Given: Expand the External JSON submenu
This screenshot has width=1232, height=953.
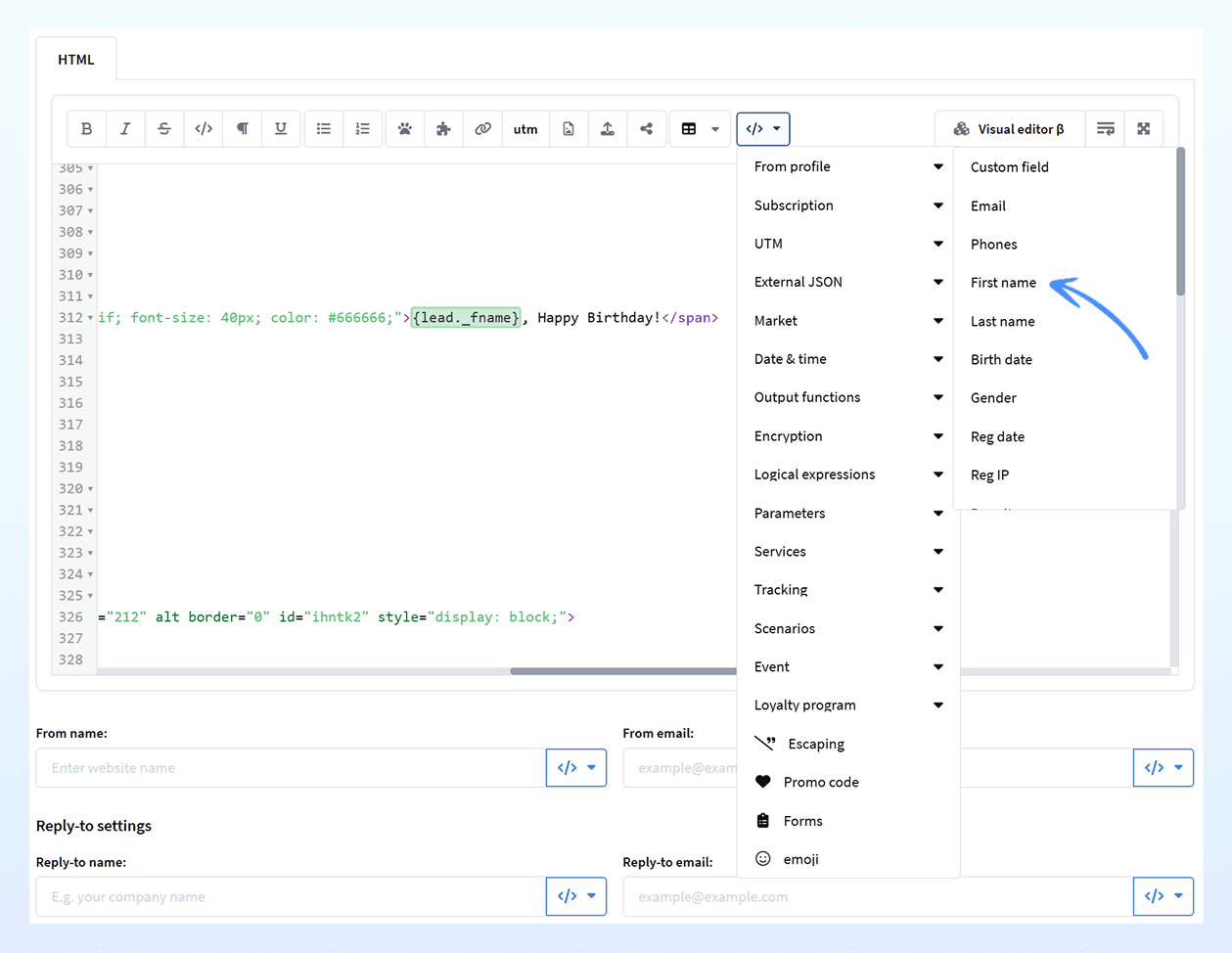Looking at the screenshot, I should 848,282.
